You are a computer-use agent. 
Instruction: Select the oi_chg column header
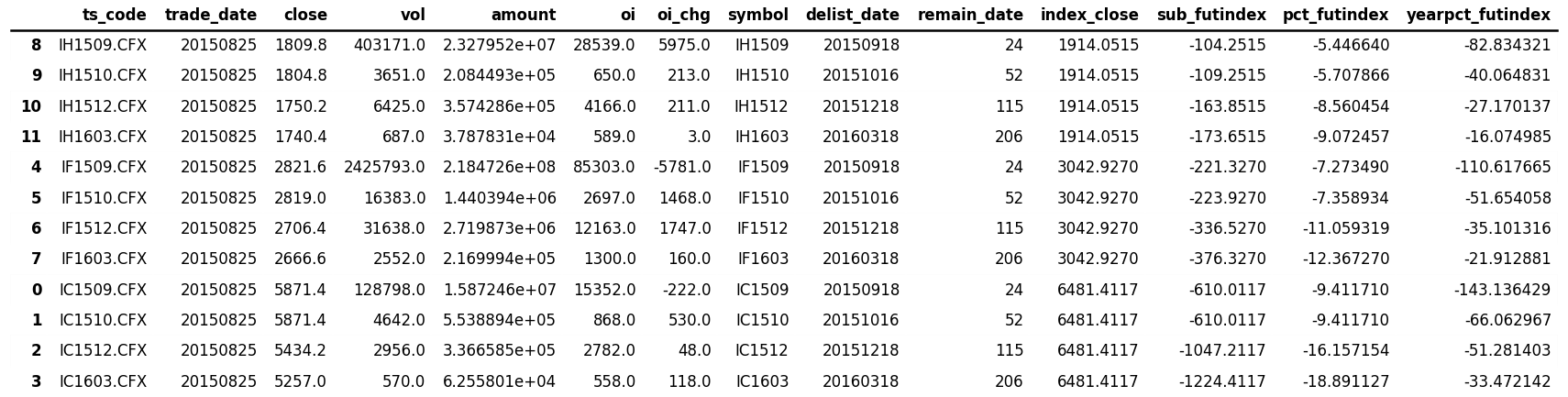tap(683, 15)
